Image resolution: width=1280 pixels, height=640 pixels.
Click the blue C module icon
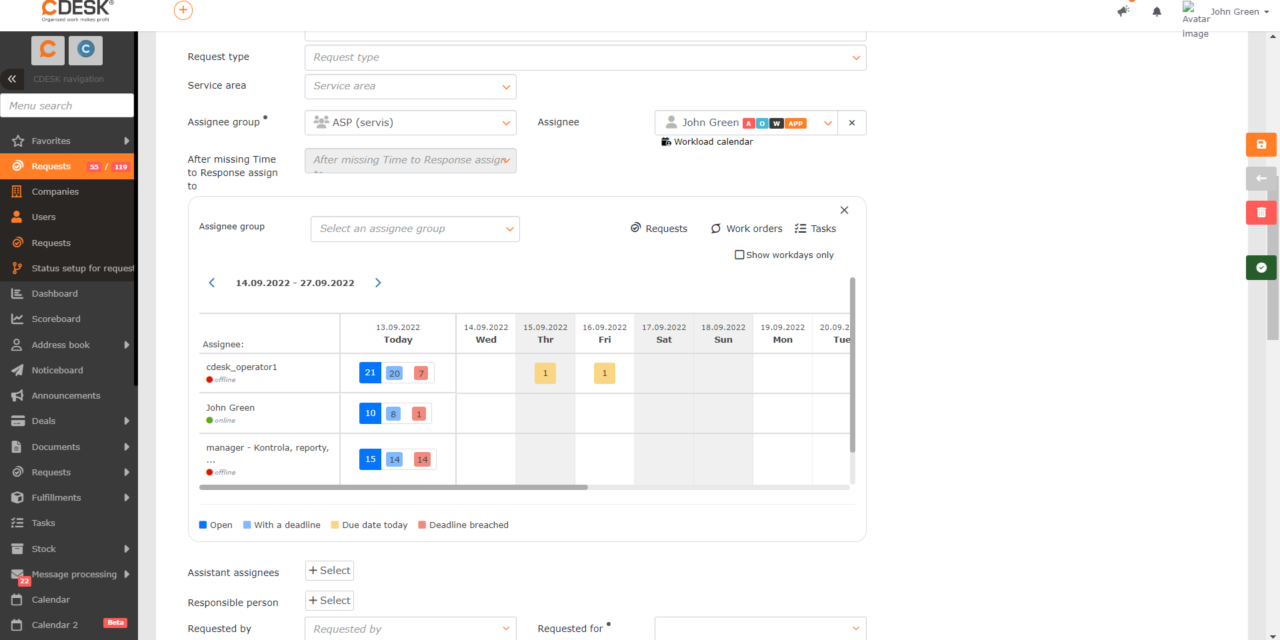click(88, 48)
